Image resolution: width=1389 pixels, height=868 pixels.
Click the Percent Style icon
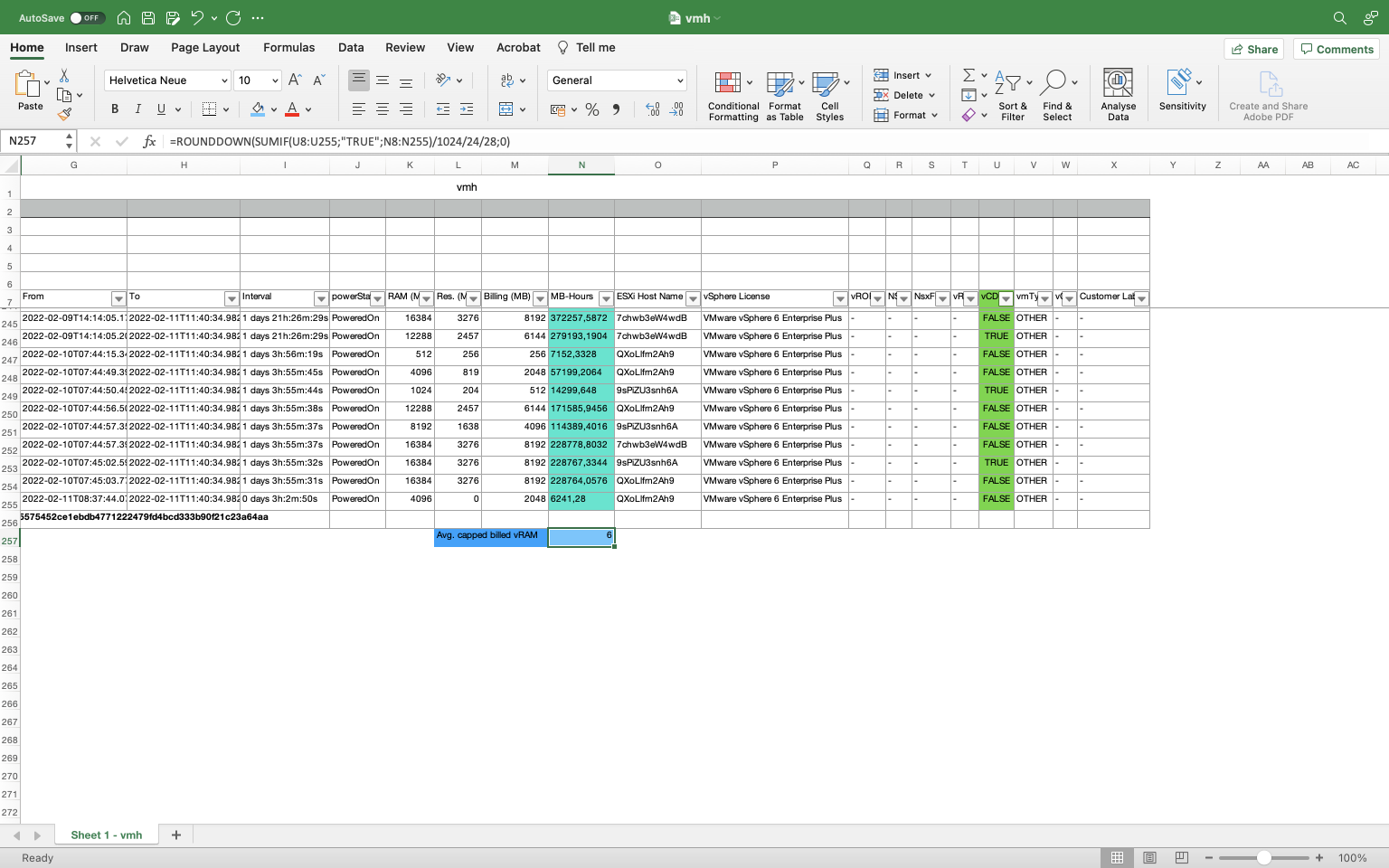coord(592,109)
